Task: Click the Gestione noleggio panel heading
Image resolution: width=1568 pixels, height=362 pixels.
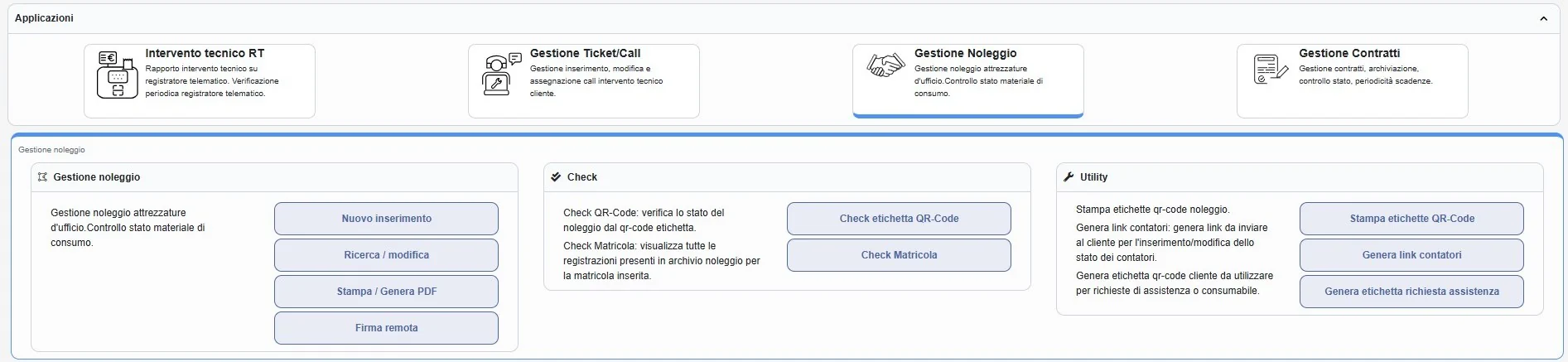Action: (x=97, y=177)
